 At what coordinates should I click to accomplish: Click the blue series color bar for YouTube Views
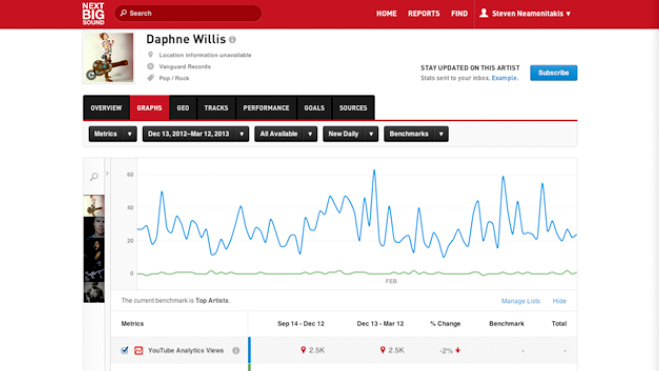pos(249,350)
